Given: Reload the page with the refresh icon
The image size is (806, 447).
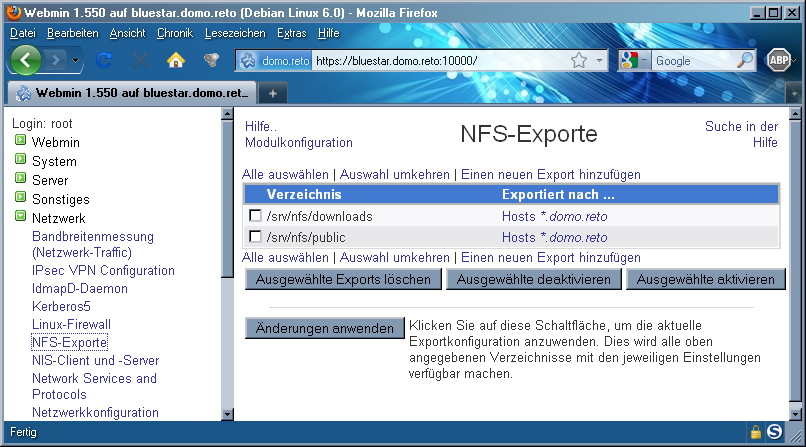Looking at the screenshot, I should click(x=104, y=61).
